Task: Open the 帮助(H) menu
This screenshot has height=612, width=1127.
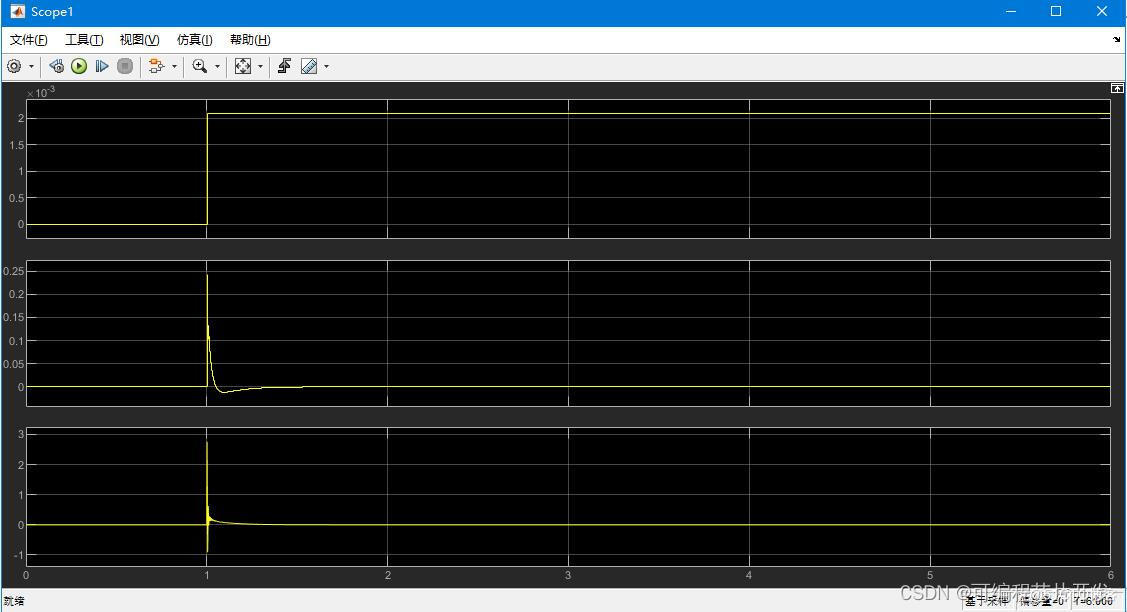Action: click(250, 40)
